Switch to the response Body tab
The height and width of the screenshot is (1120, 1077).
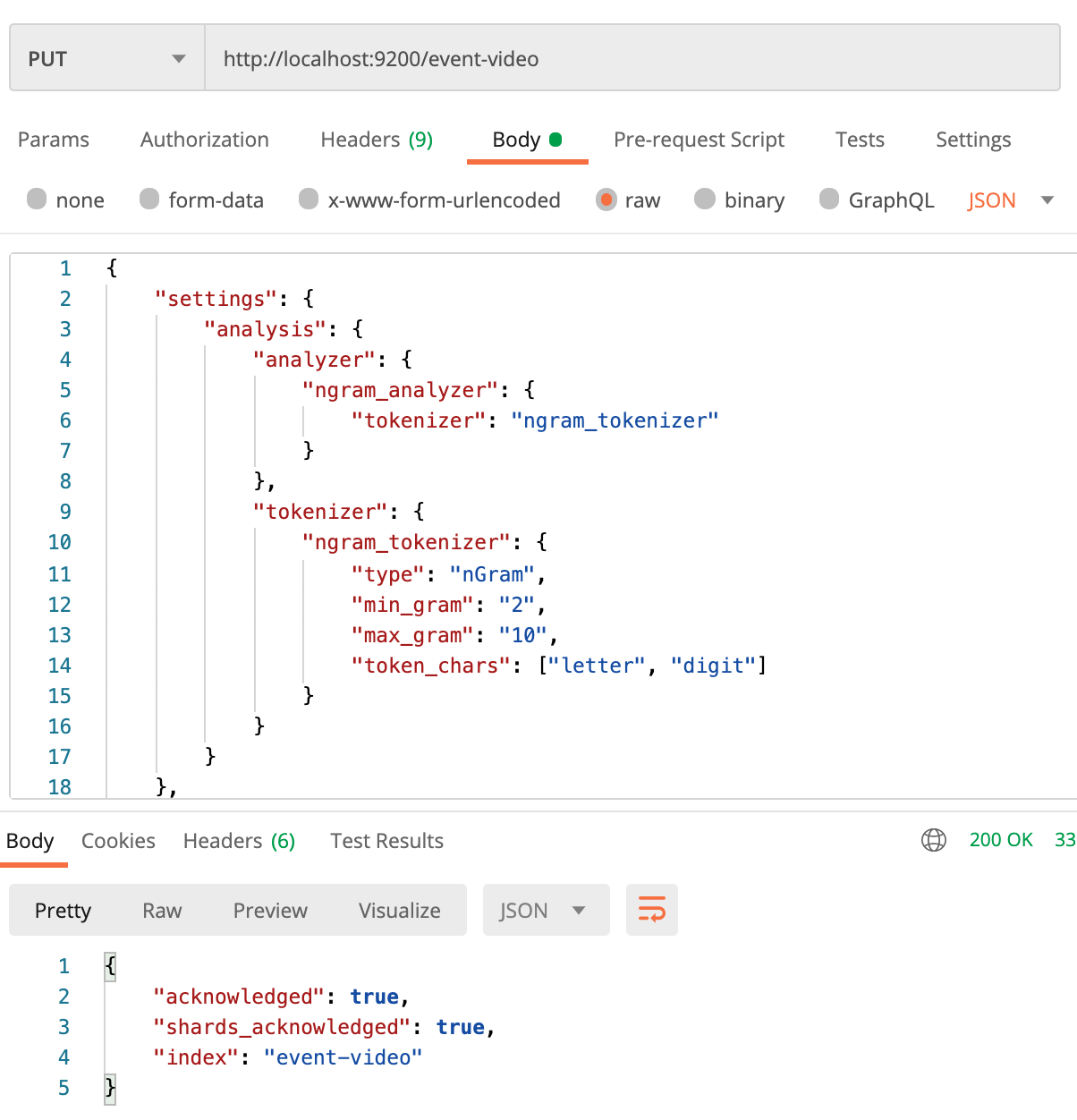tap(30, 841)
